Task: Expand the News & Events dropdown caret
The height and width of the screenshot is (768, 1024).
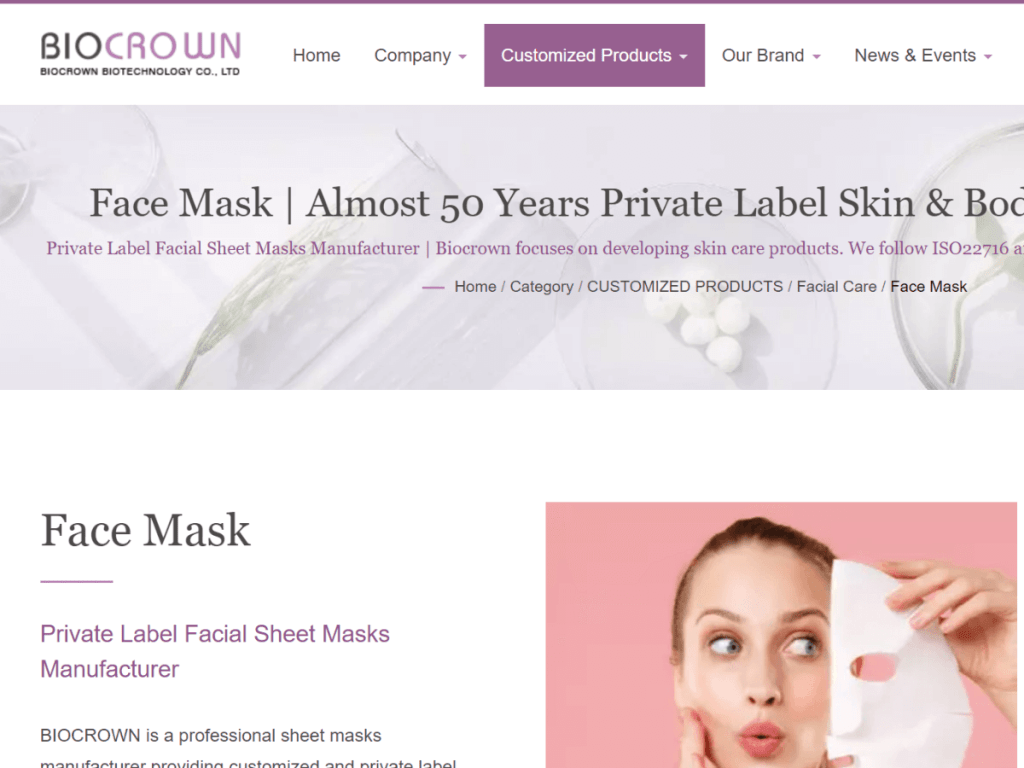Action: (x=987, y=57)
